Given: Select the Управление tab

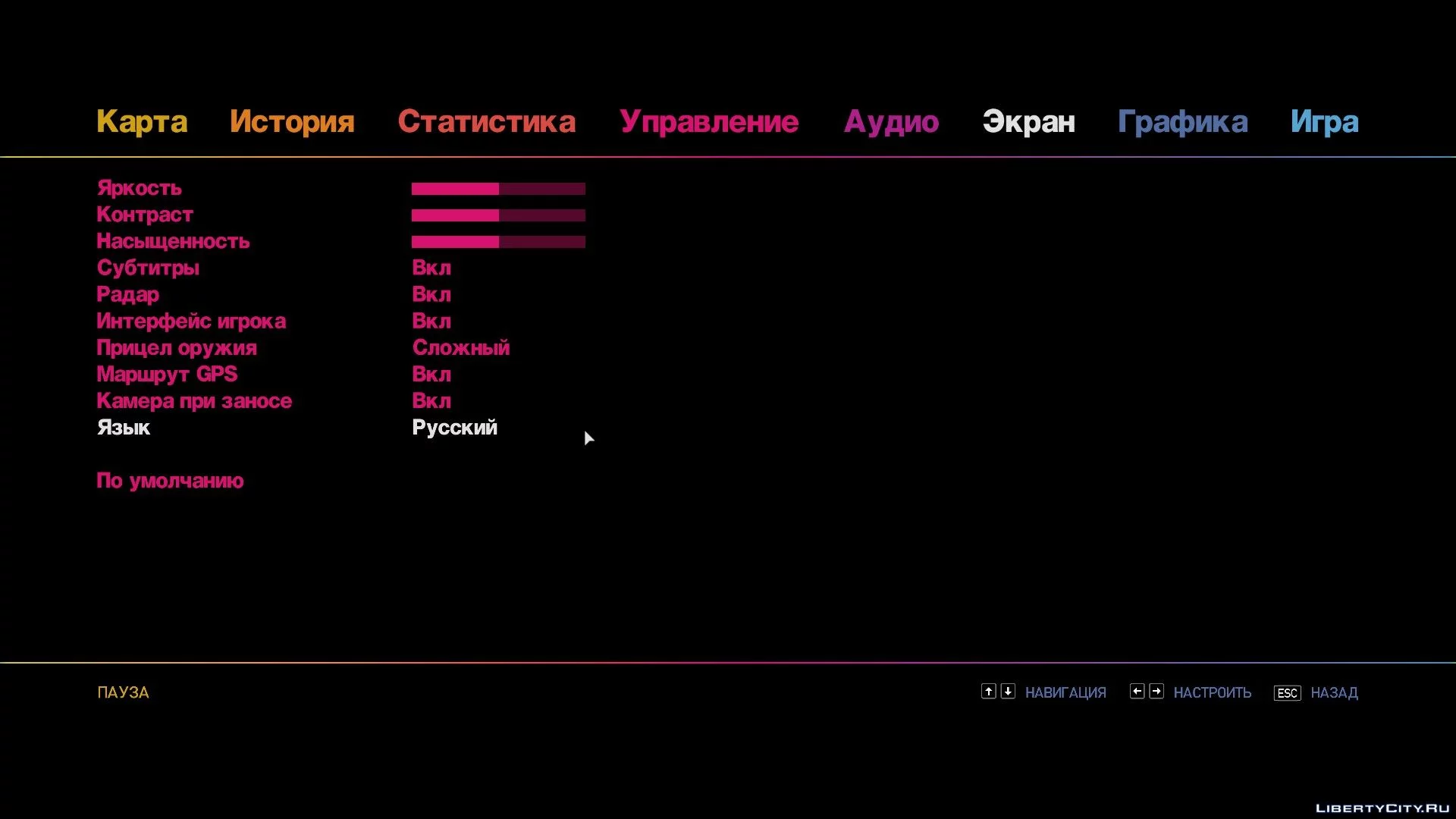Looking at the screenshot, I should [x=709, y=122].
